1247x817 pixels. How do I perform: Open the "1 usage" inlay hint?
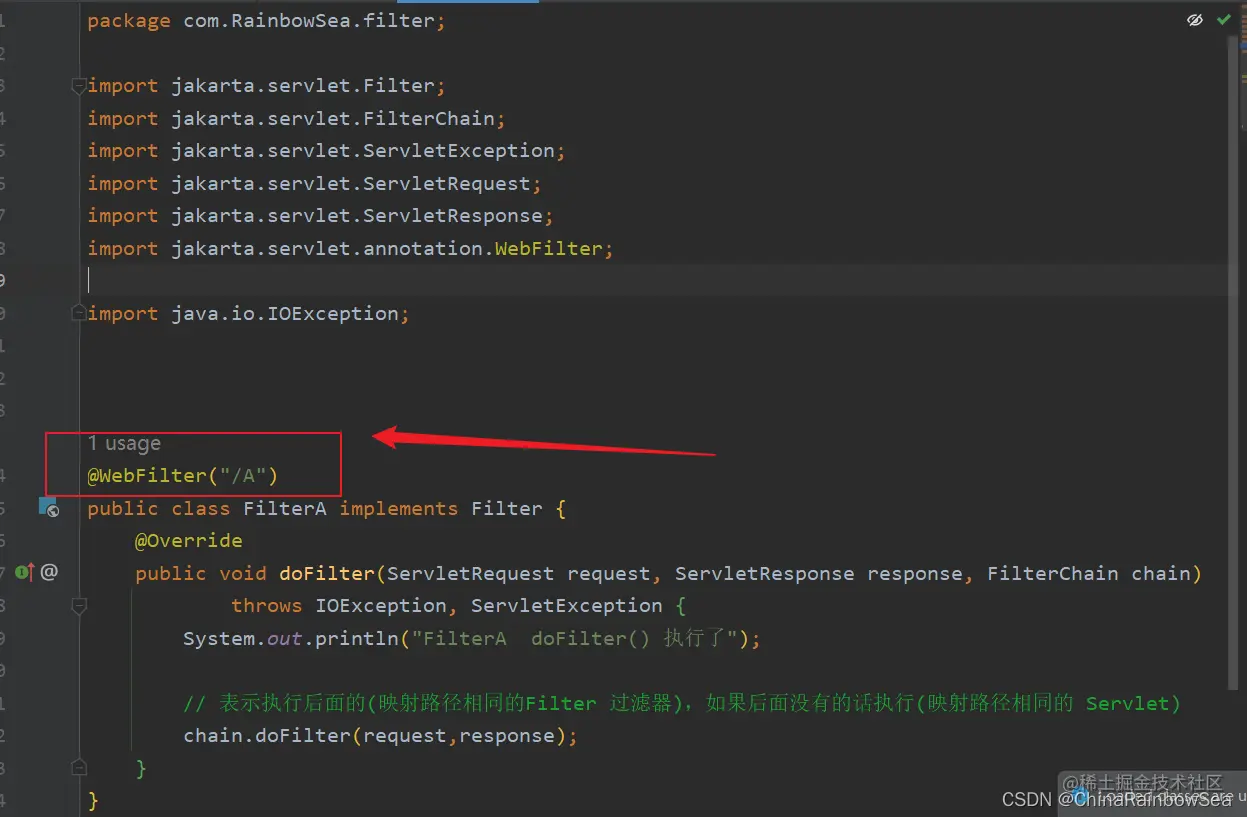click(124, 443)
